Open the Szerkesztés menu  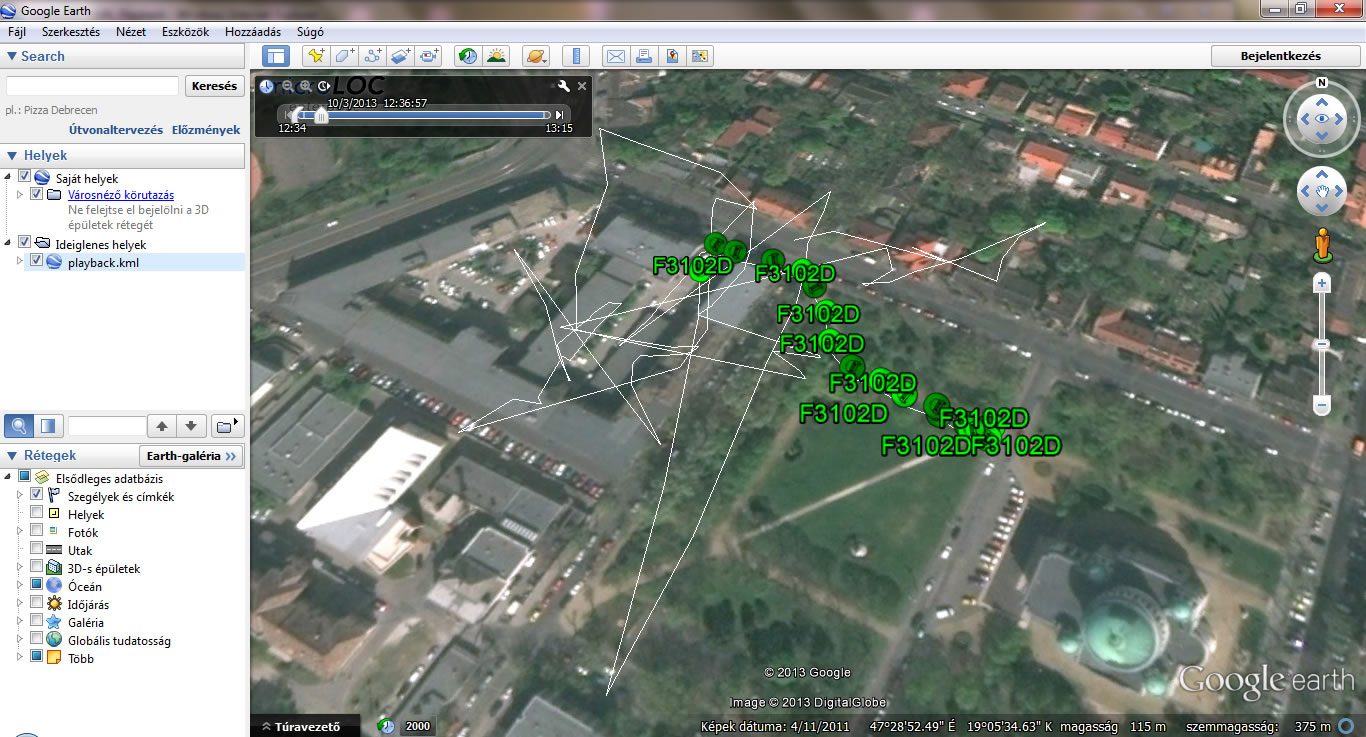click(x=71, y=32)
